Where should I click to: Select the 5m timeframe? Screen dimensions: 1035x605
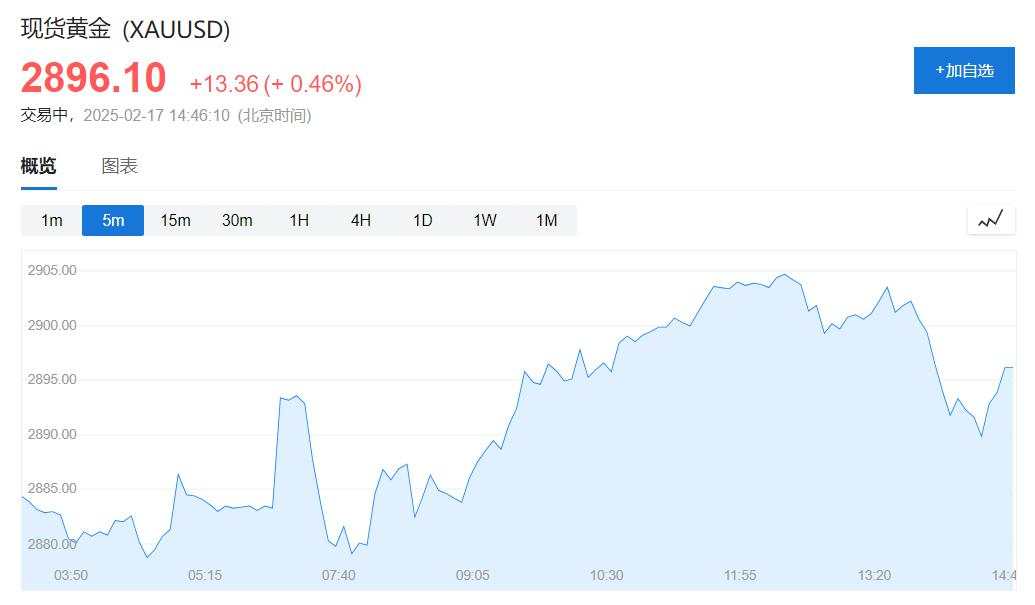pos(113,220)
